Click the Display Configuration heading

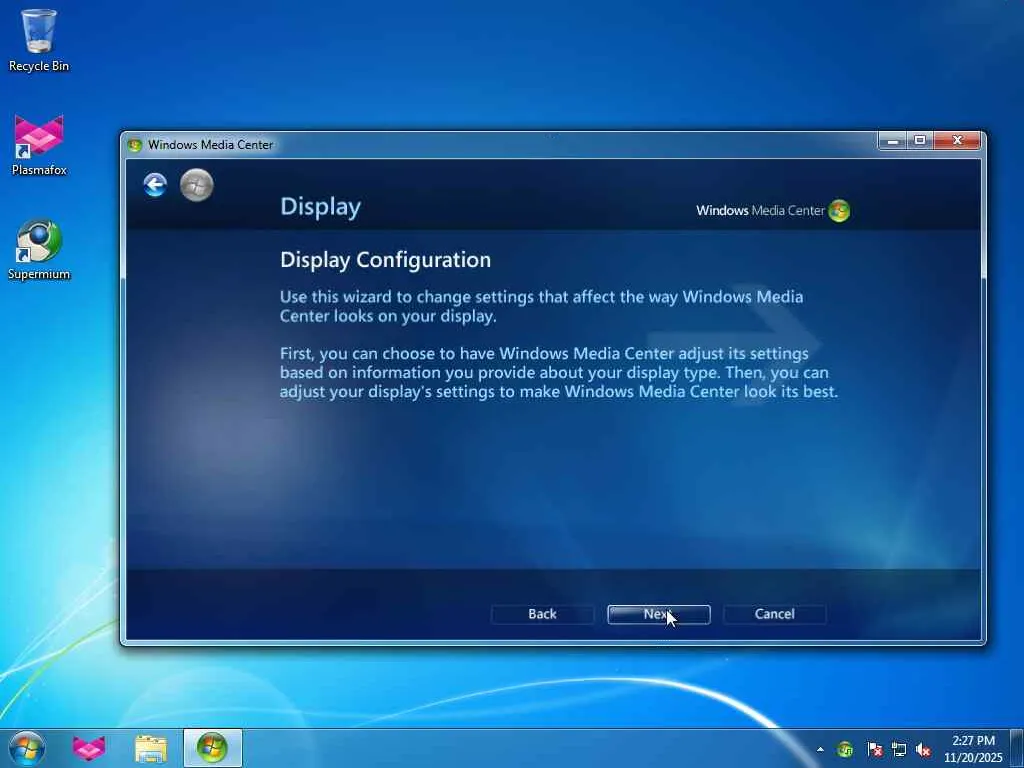tap(385, 260)
